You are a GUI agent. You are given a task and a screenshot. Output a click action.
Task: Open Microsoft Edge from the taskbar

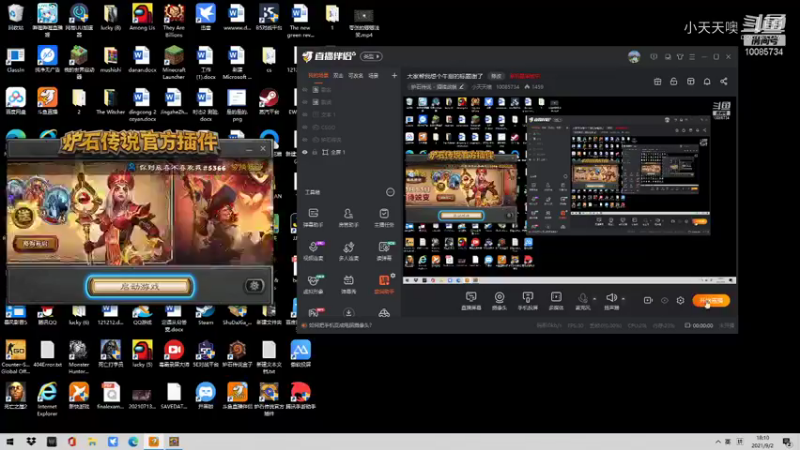133,442
